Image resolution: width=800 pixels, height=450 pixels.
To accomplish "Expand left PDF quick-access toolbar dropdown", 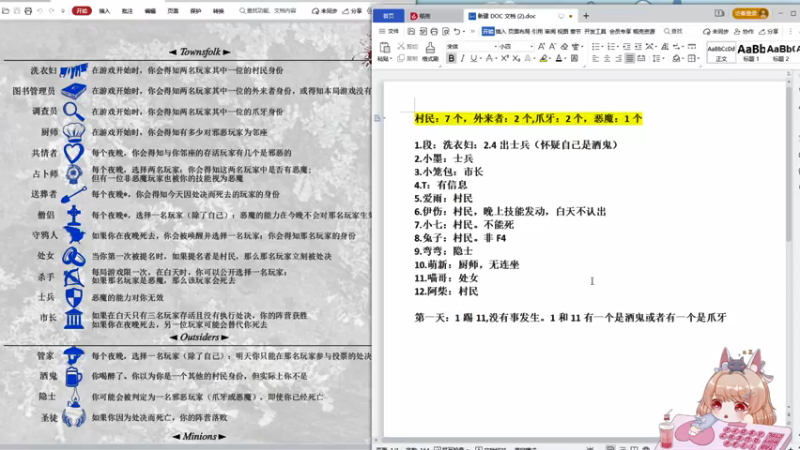I will [x=63, y=11].
